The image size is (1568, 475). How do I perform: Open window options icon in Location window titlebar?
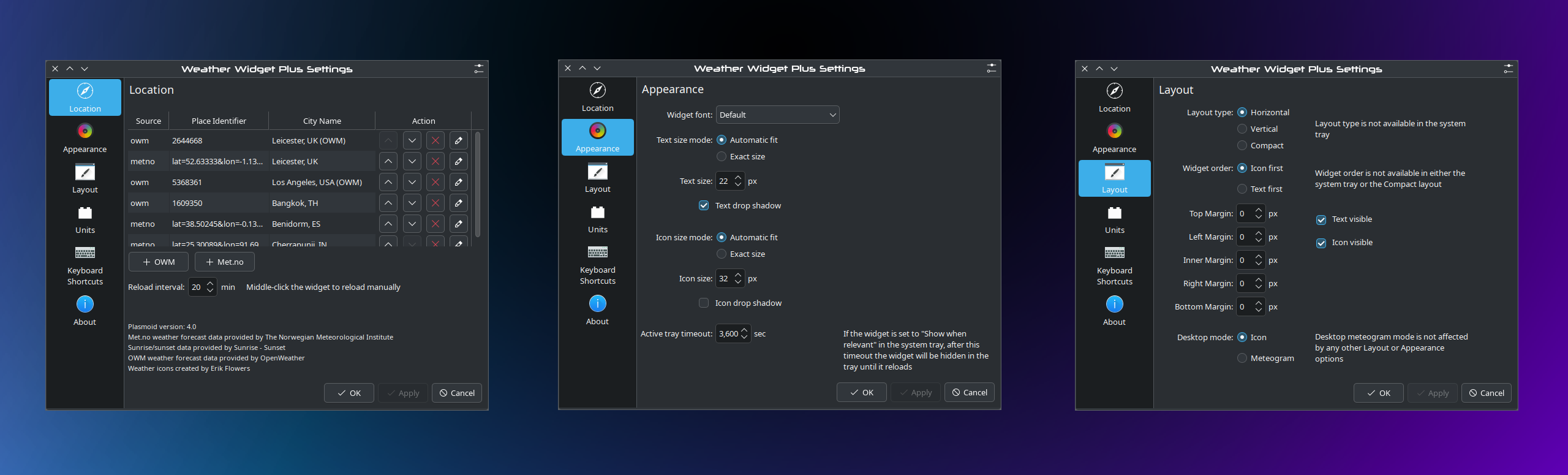pyautogui.click(x=478, y=69)
